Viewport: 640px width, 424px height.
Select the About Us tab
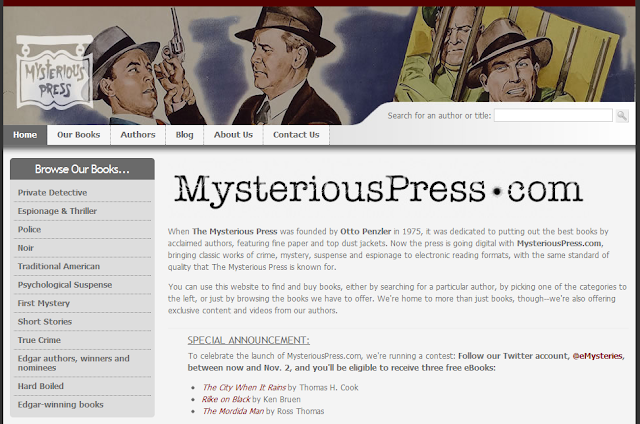click(x=233, y=135)
